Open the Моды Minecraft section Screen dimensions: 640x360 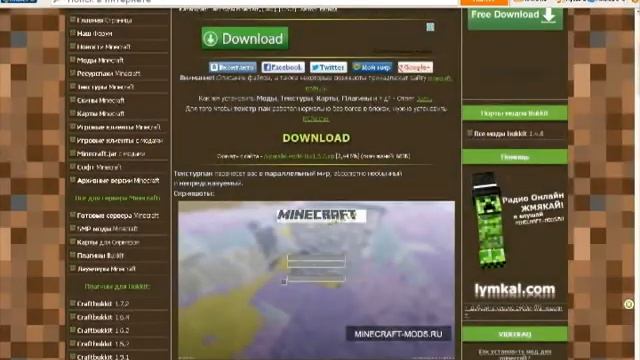pyautogui.click(x=100, y=60)
